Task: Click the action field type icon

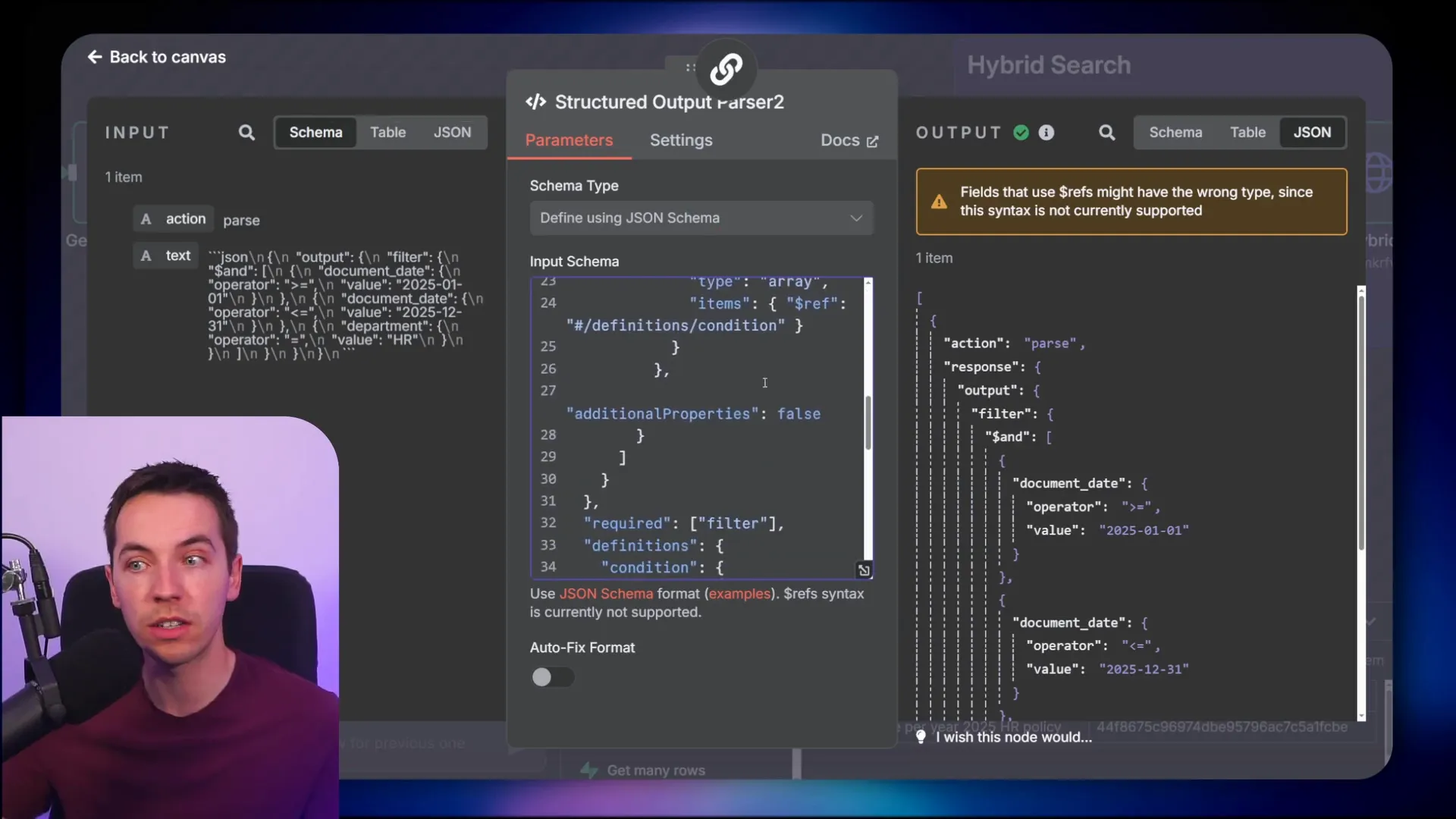Action: tap(146, 219)
